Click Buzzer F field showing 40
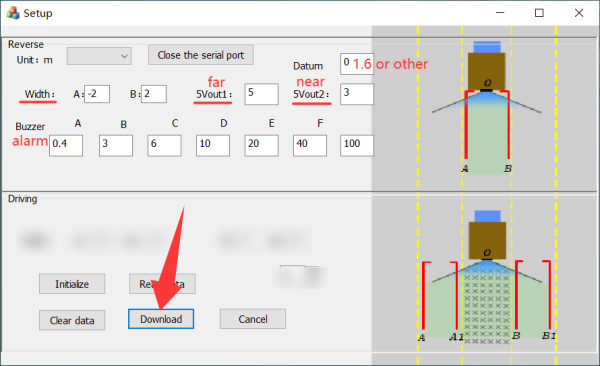Viewport: 600px width, 366px height. point(310,145)
